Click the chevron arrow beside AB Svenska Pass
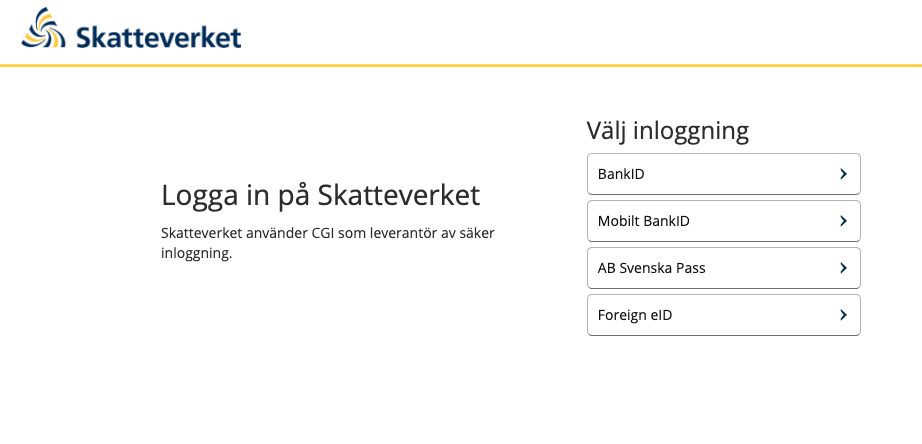Viewport: 922px width, 444px height. coord(843,268)
